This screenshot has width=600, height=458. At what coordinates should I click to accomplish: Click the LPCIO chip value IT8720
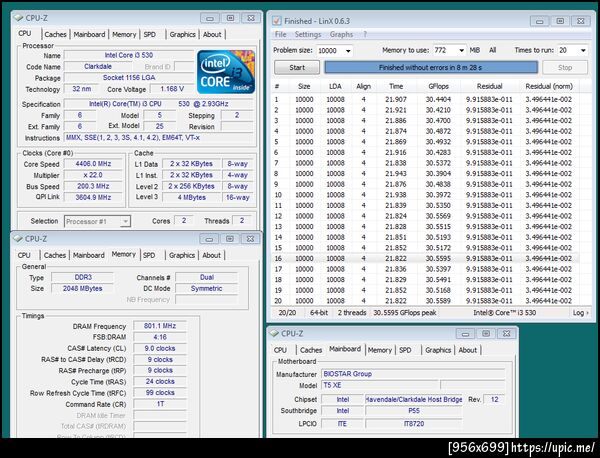[x=414, y=424]
